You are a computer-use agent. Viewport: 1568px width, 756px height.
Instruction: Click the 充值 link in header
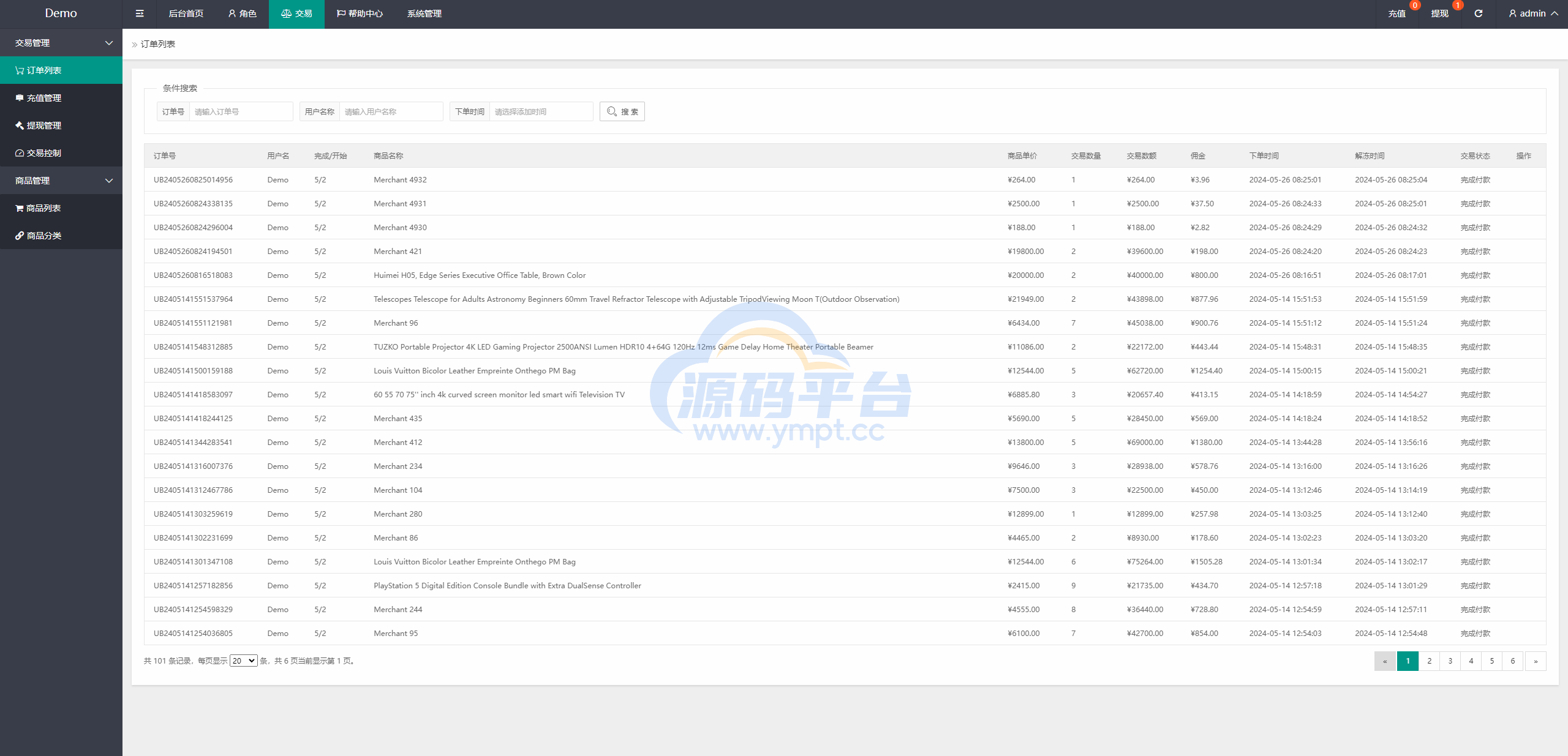[1396, 13]
